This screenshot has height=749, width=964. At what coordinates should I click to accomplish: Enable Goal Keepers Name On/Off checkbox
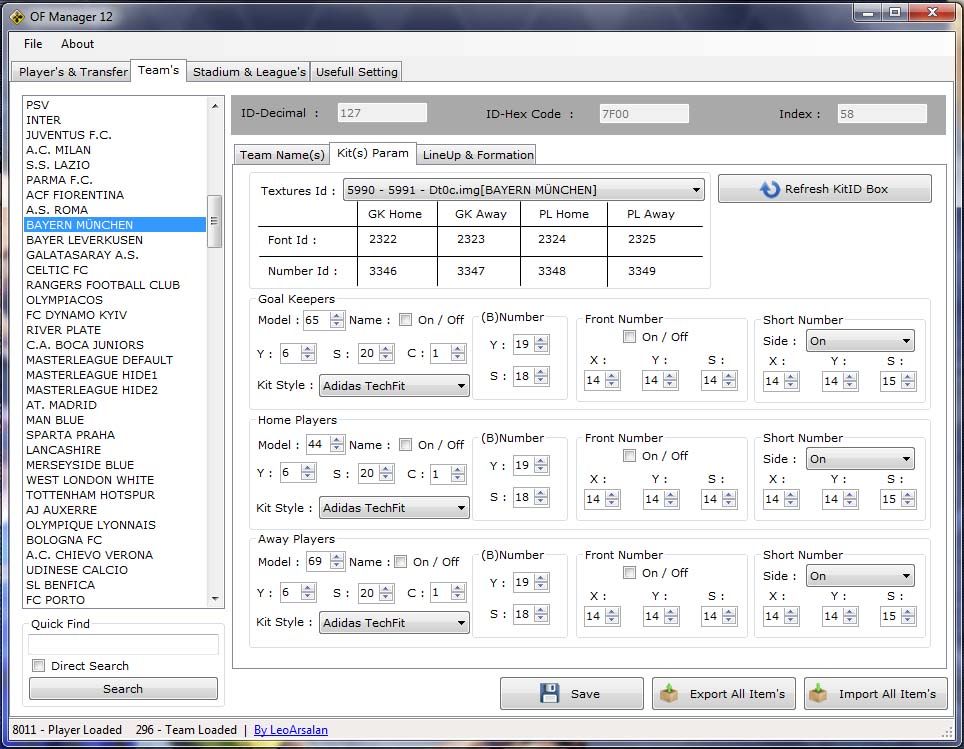pos(405,320)
